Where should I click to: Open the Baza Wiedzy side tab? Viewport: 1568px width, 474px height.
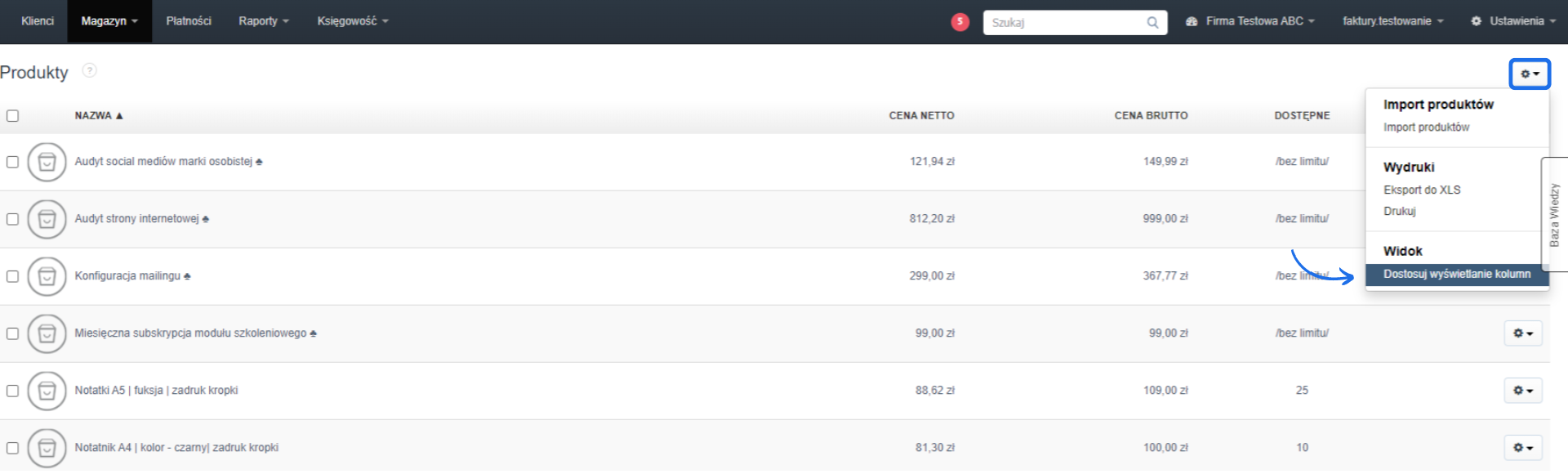click(1555, 214)
